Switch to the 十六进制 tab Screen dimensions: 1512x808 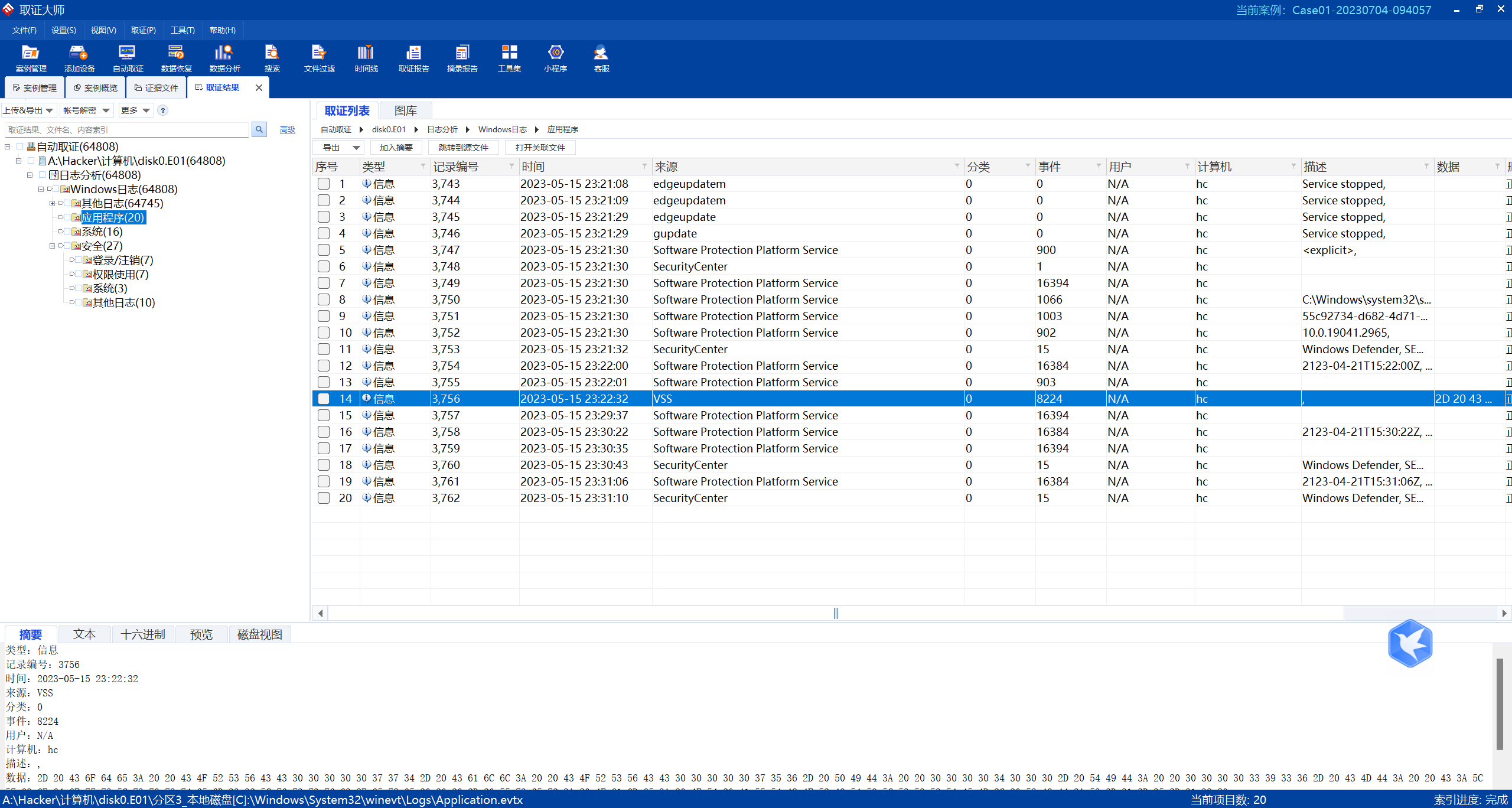tap(143, 634)
